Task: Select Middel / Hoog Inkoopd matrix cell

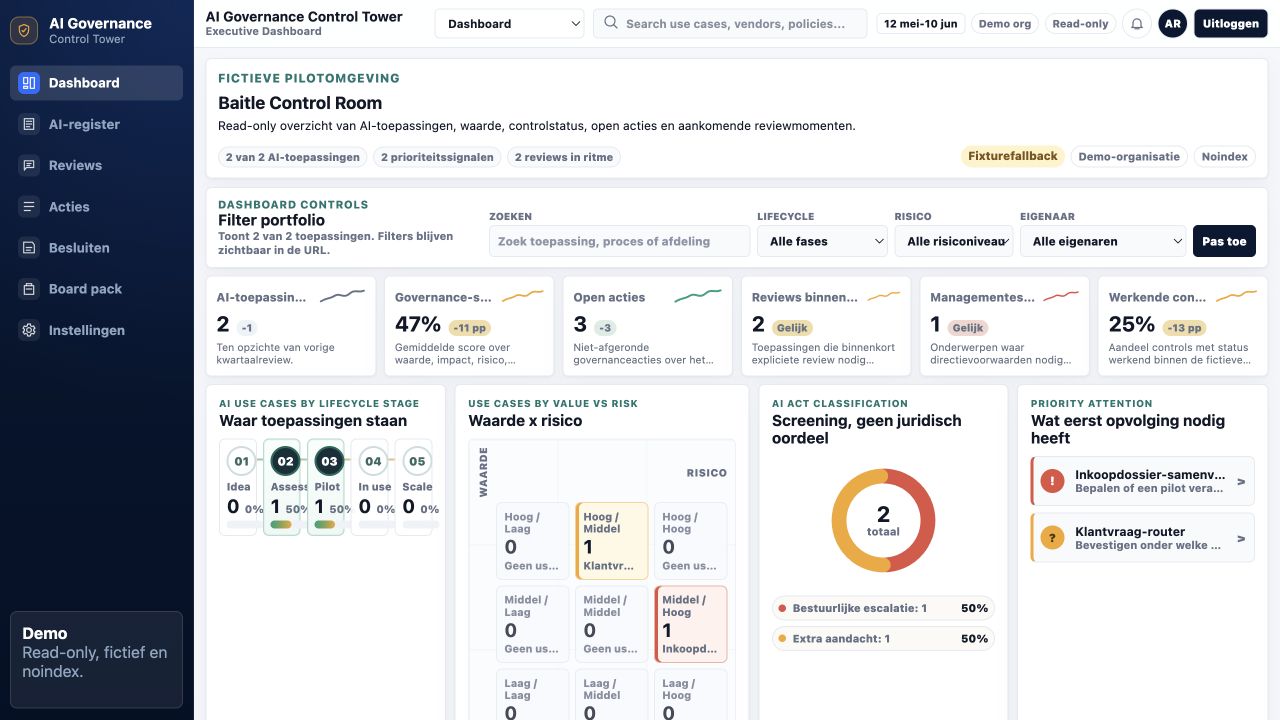Action: tap(691, 624)
